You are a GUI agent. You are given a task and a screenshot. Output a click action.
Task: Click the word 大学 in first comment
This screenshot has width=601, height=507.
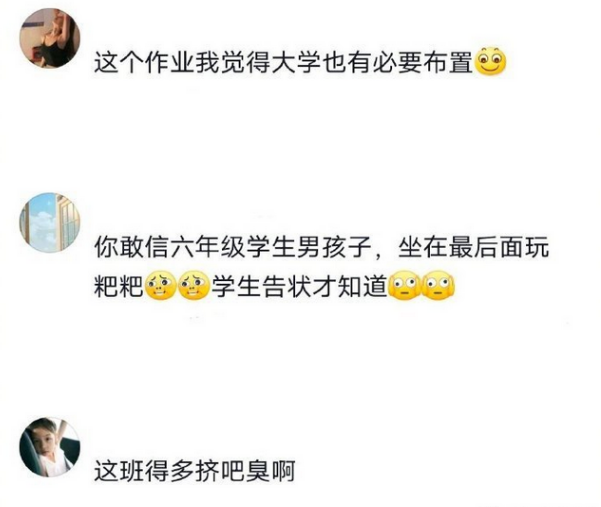296,62
